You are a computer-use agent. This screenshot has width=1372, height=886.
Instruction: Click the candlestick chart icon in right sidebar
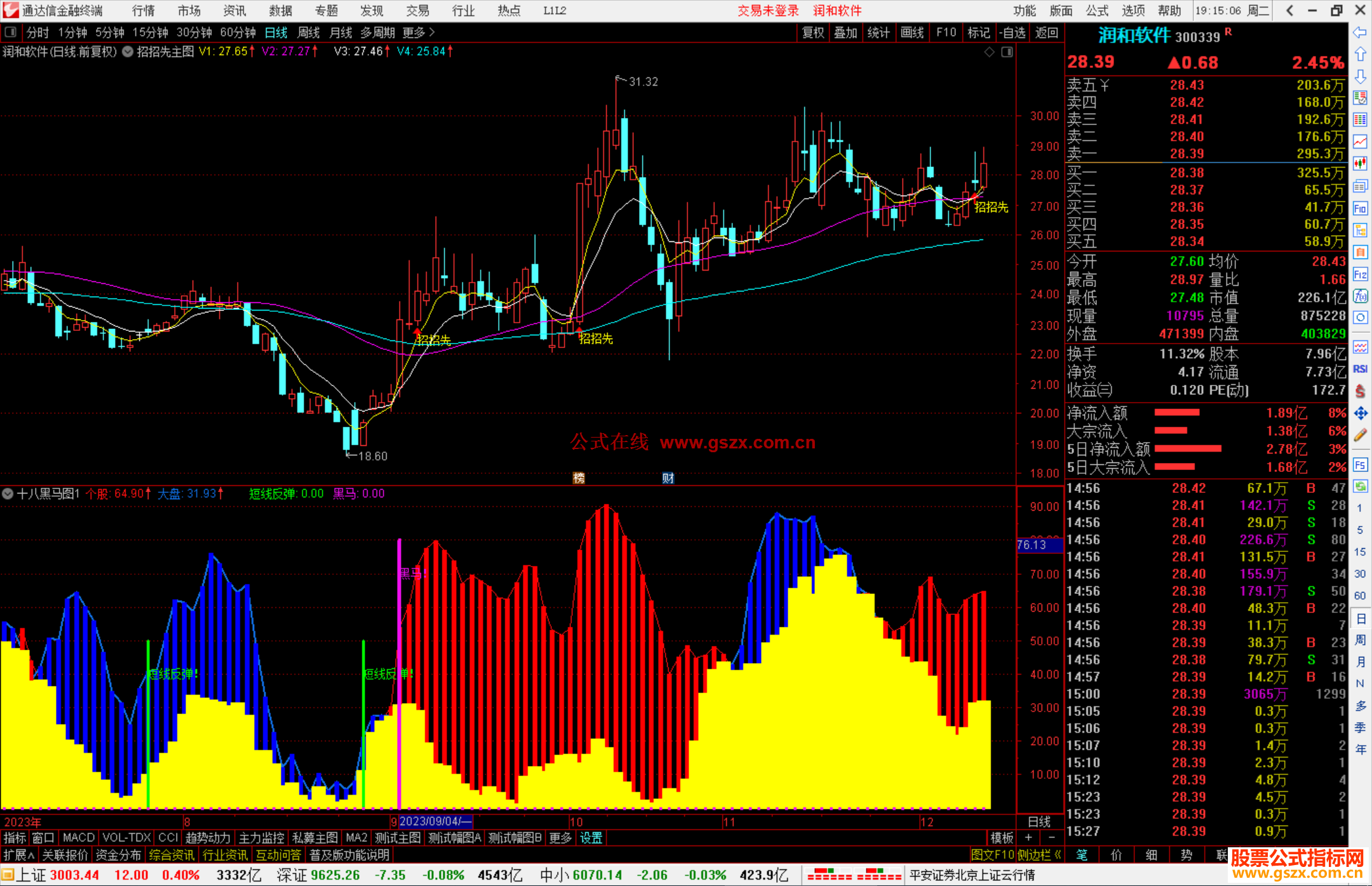click(x=1360, y=163)
